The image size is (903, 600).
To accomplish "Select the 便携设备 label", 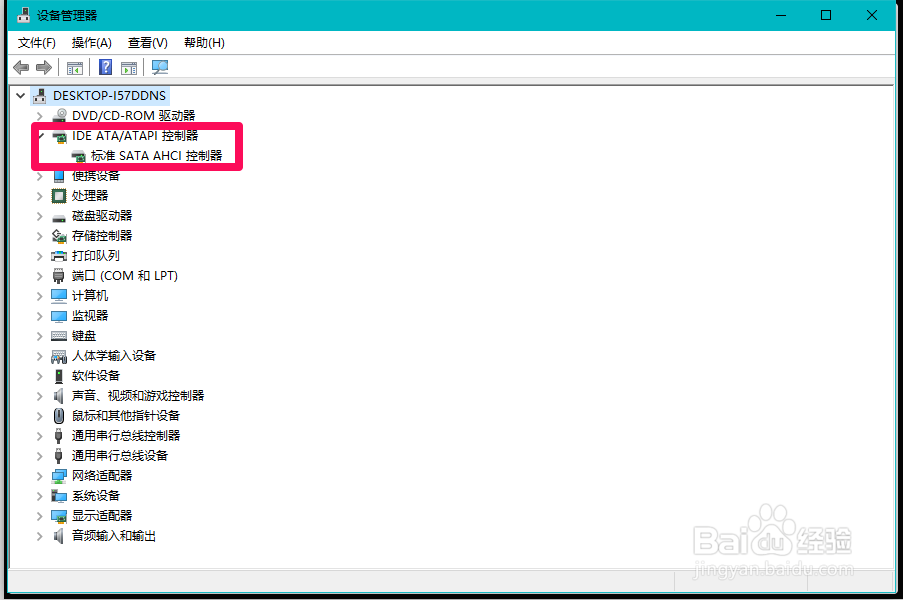I will [x=96, y=176].
